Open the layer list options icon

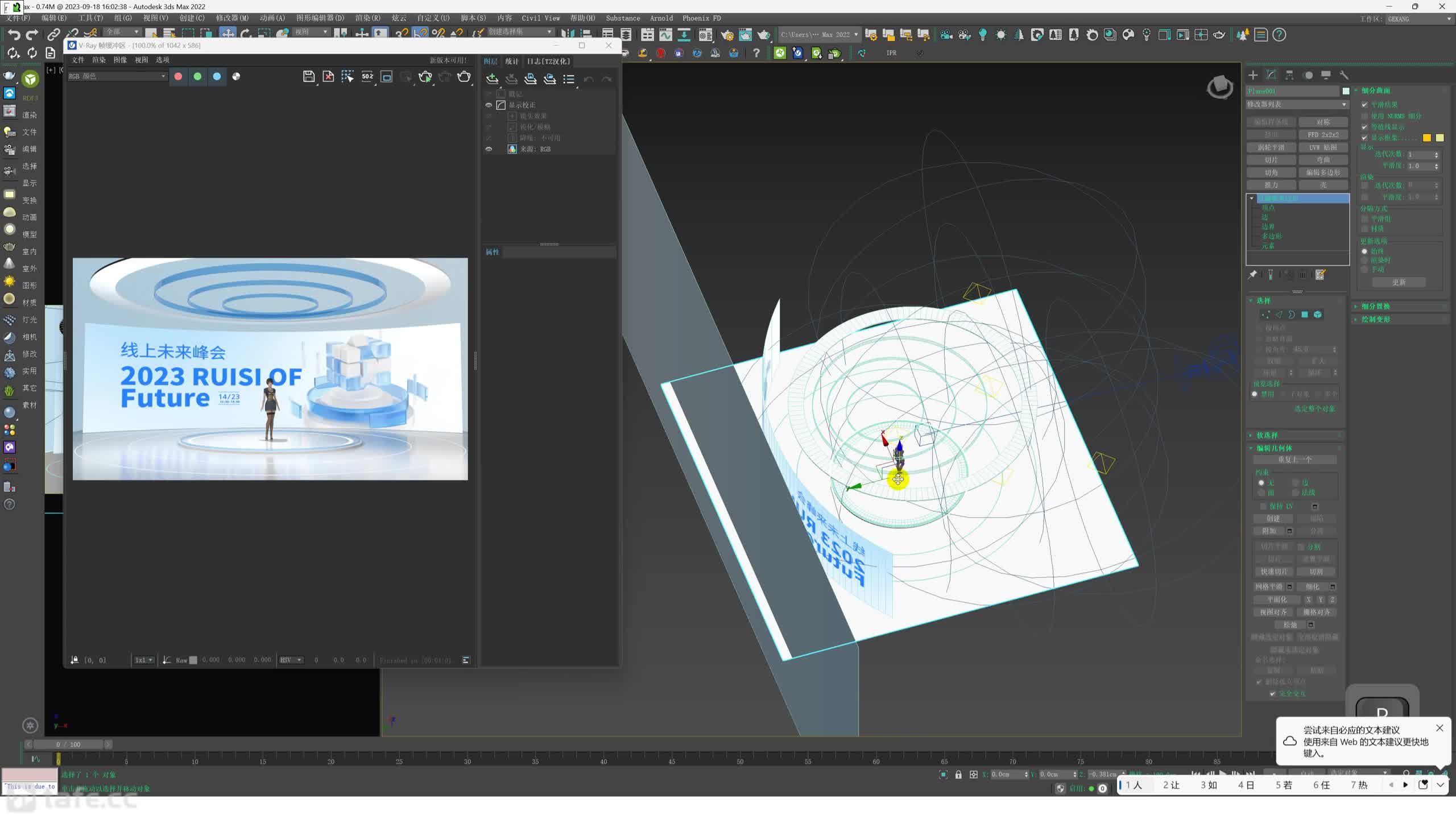coord(569,79)
